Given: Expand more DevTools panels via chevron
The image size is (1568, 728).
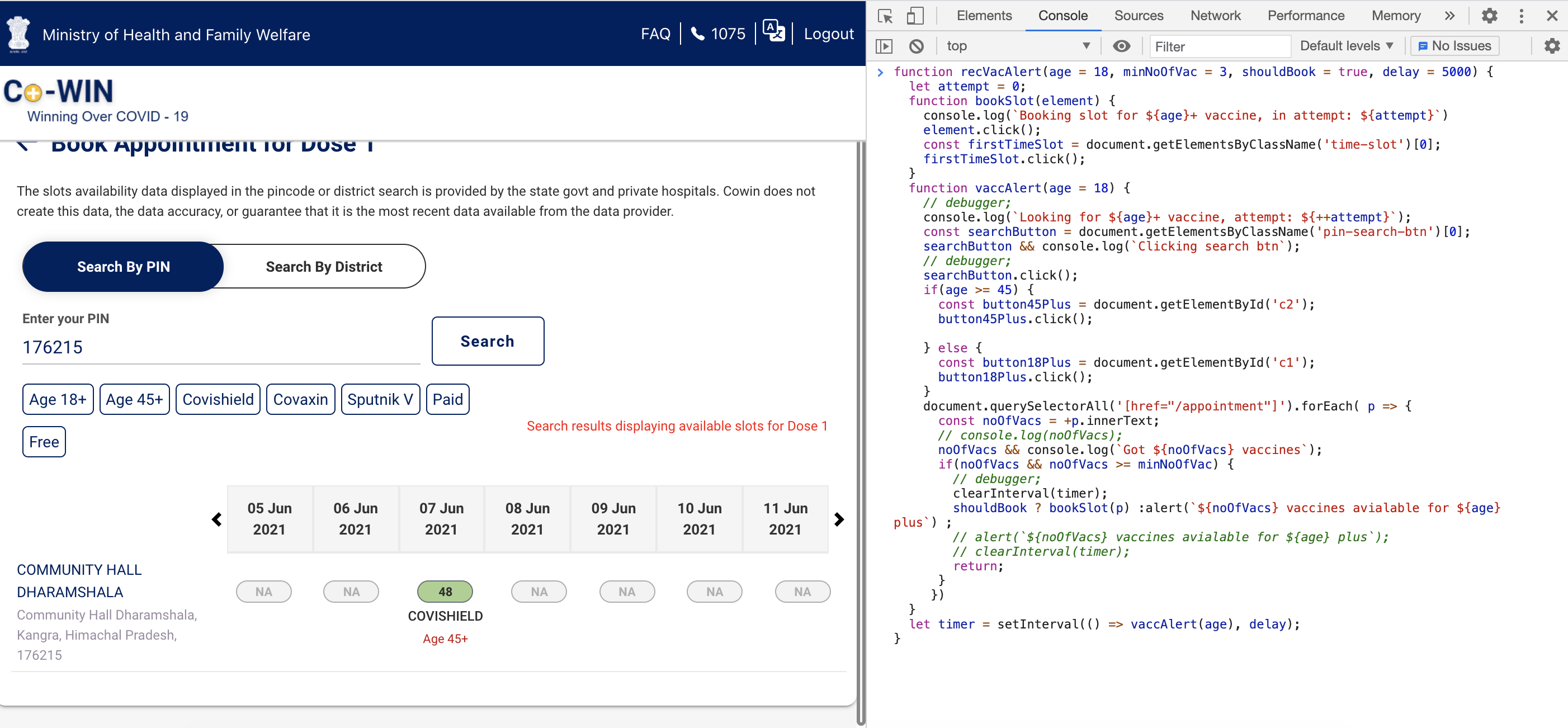Looking at the screenshot, I should pos(1450,16).
